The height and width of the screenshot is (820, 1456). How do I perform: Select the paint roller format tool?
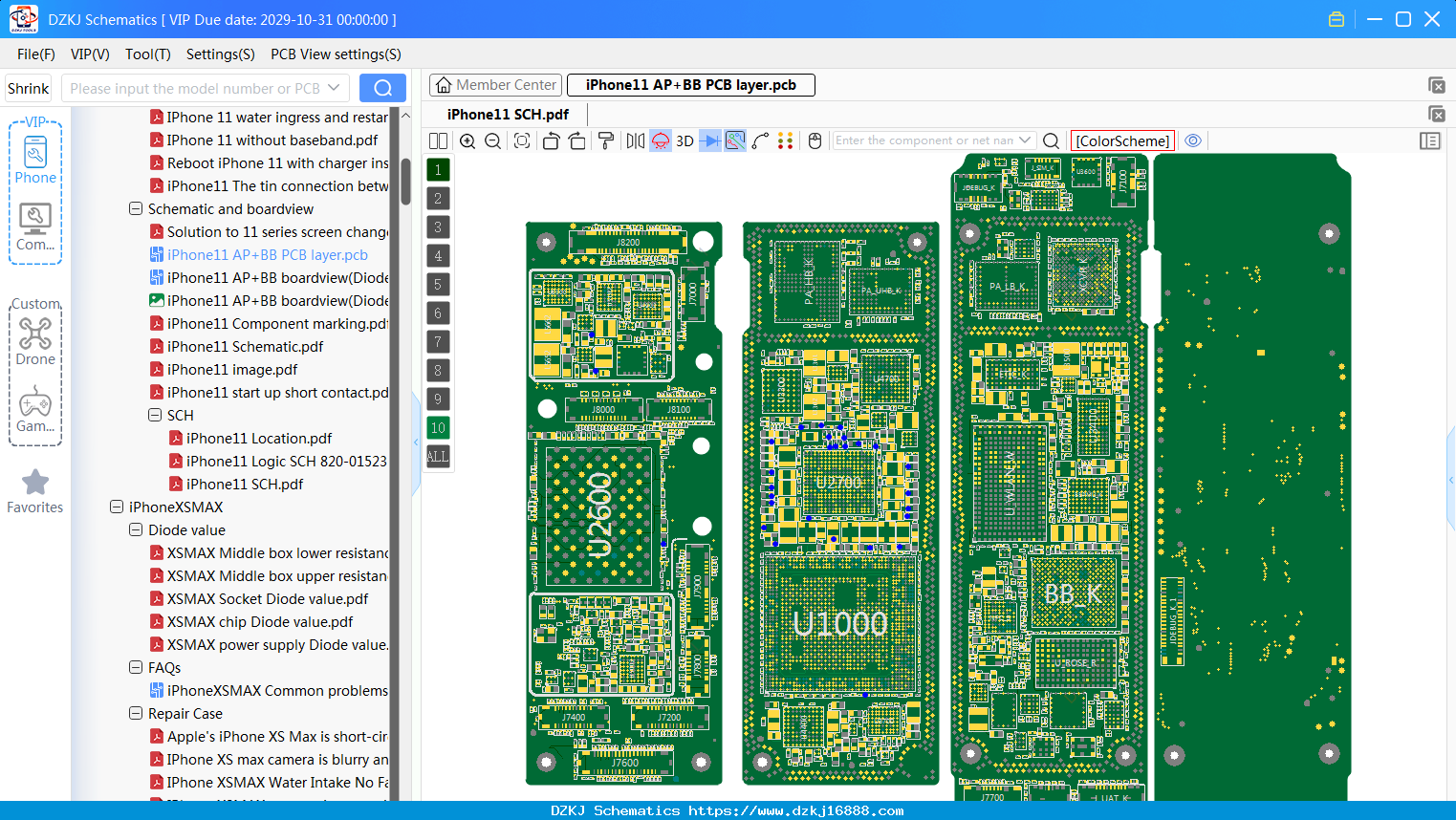[x=606, y=140]
